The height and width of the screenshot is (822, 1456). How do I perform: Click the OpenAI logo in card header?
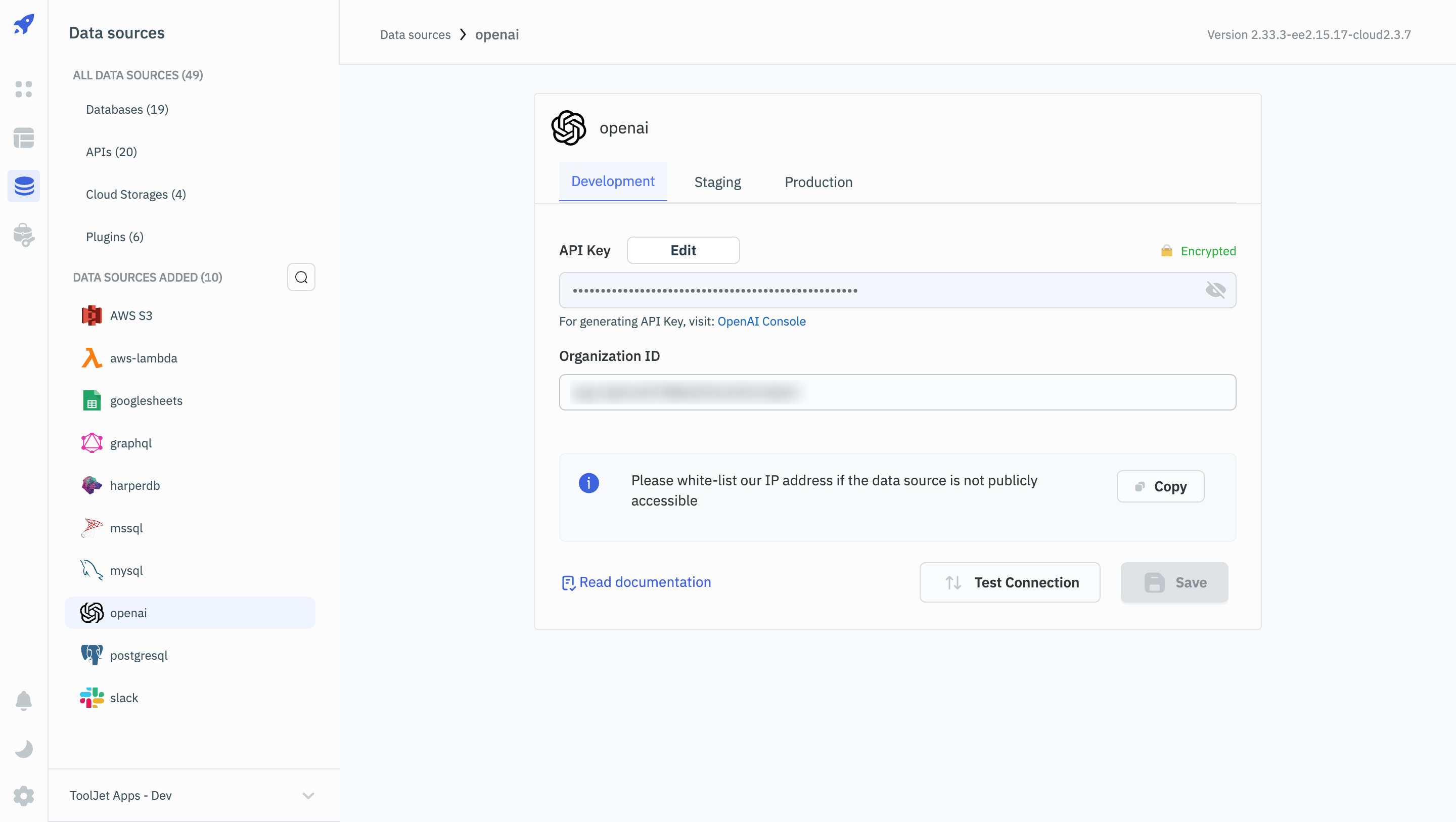pos(569,128)
